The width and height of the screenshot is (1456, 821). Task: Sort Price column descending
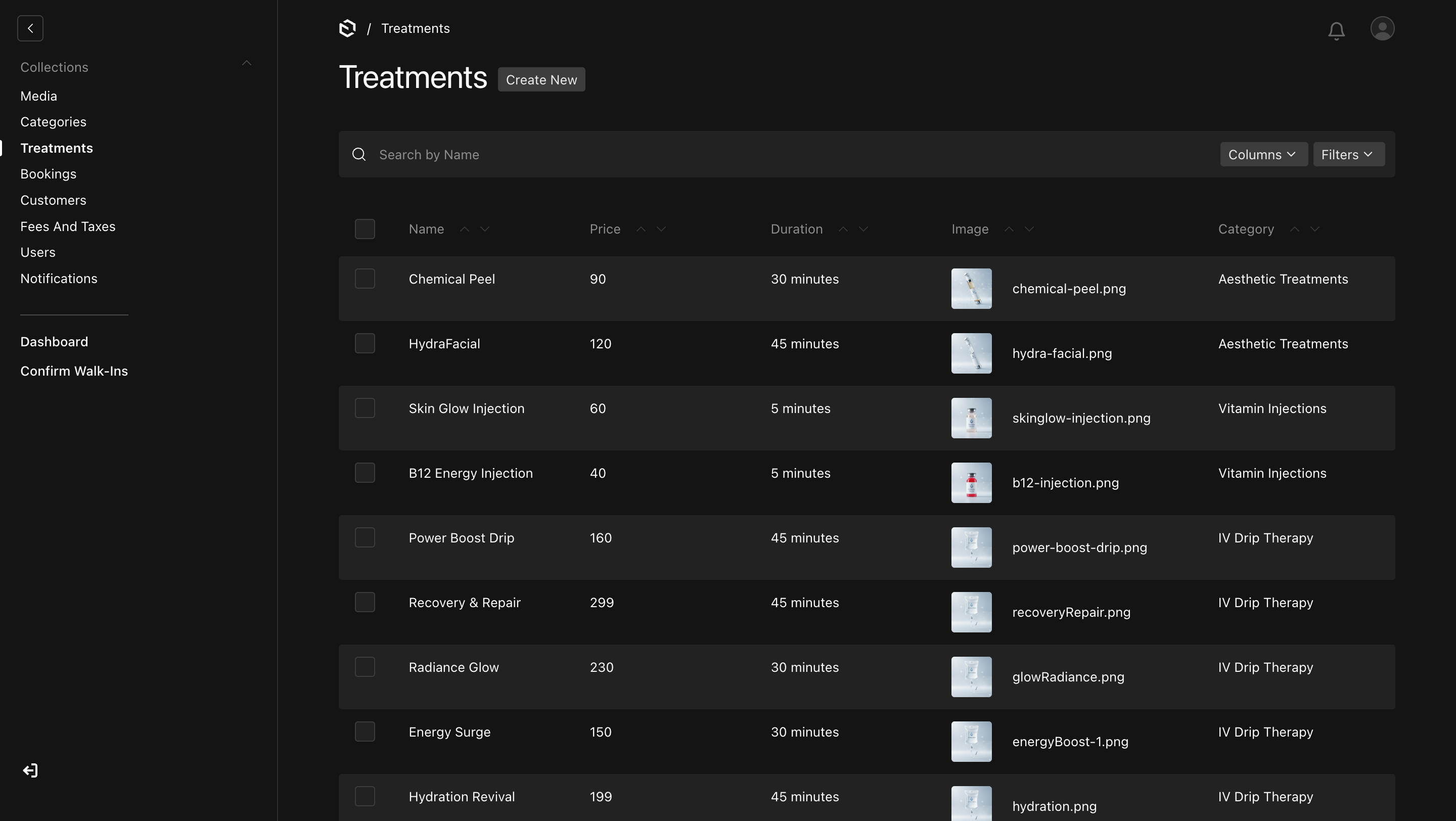click(661, 230)
